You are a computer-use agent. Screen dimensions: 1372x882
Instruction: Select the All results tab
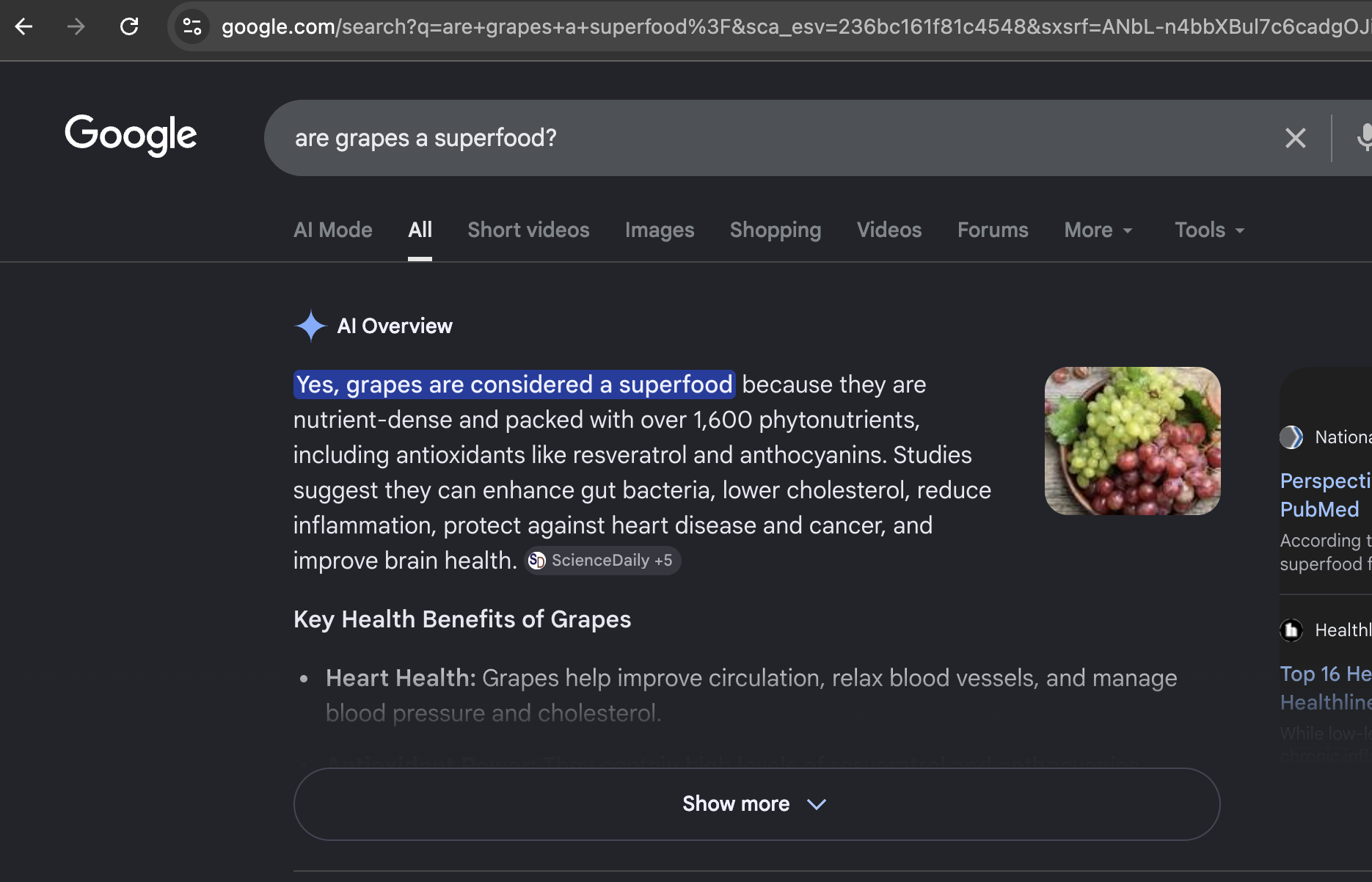point(420,230)
